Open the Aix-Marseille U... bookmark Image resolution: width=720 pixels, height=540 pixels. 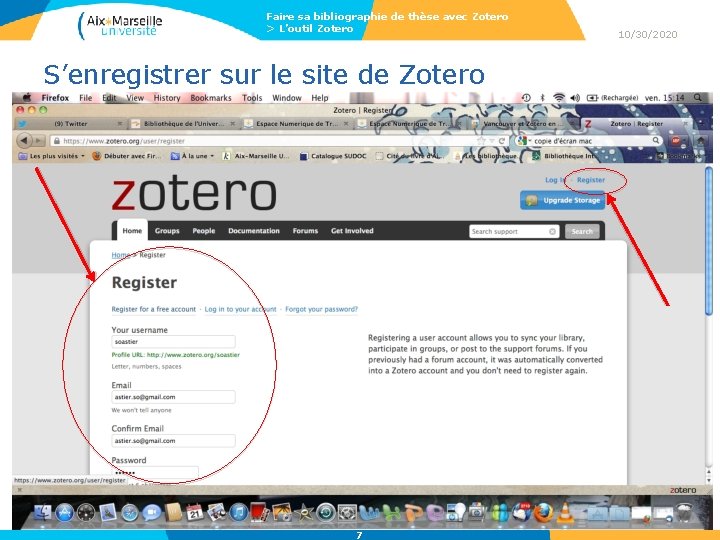tap(256, 156)
